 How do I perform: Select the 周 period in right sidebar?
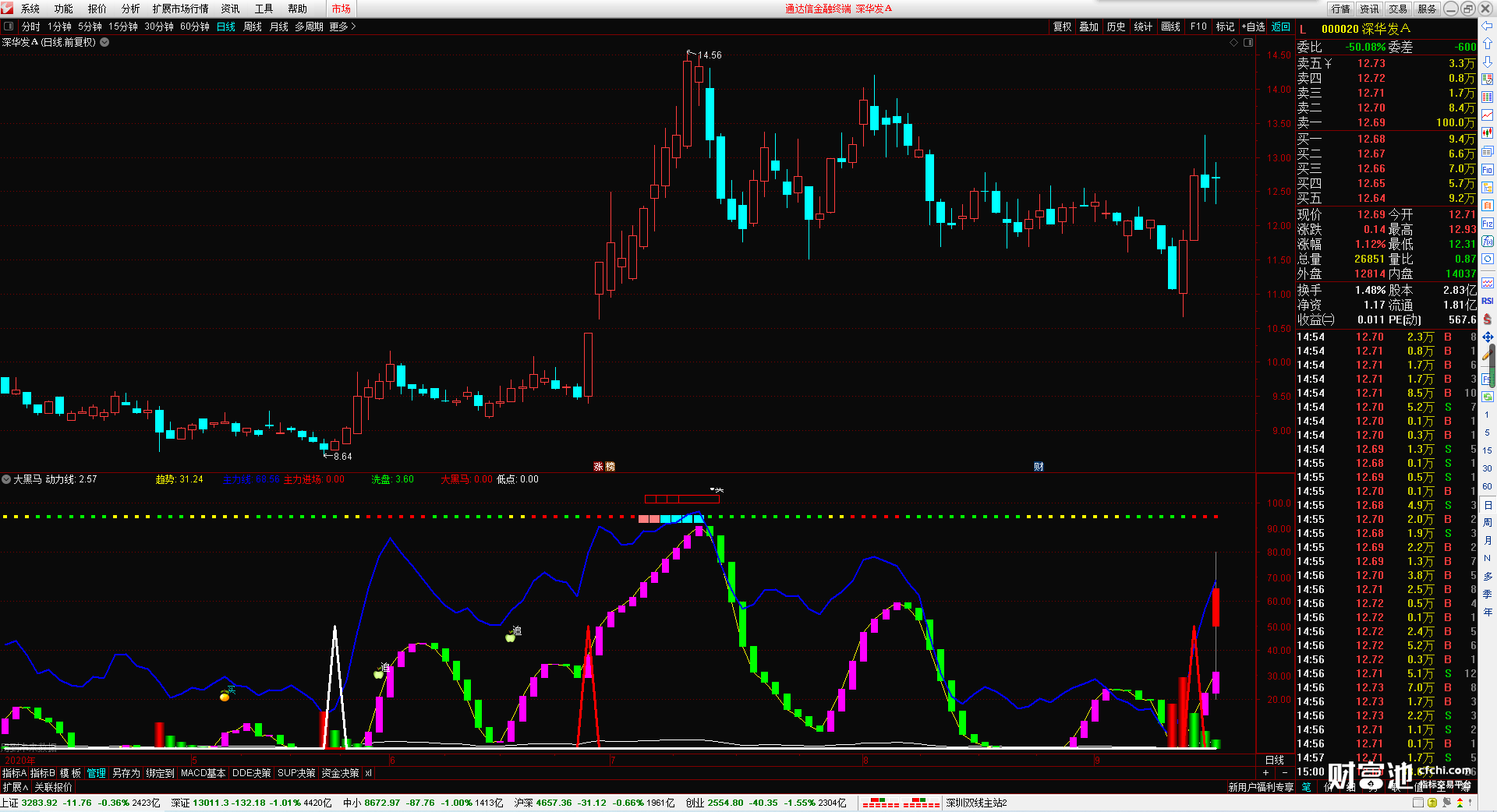point(1487,522)
